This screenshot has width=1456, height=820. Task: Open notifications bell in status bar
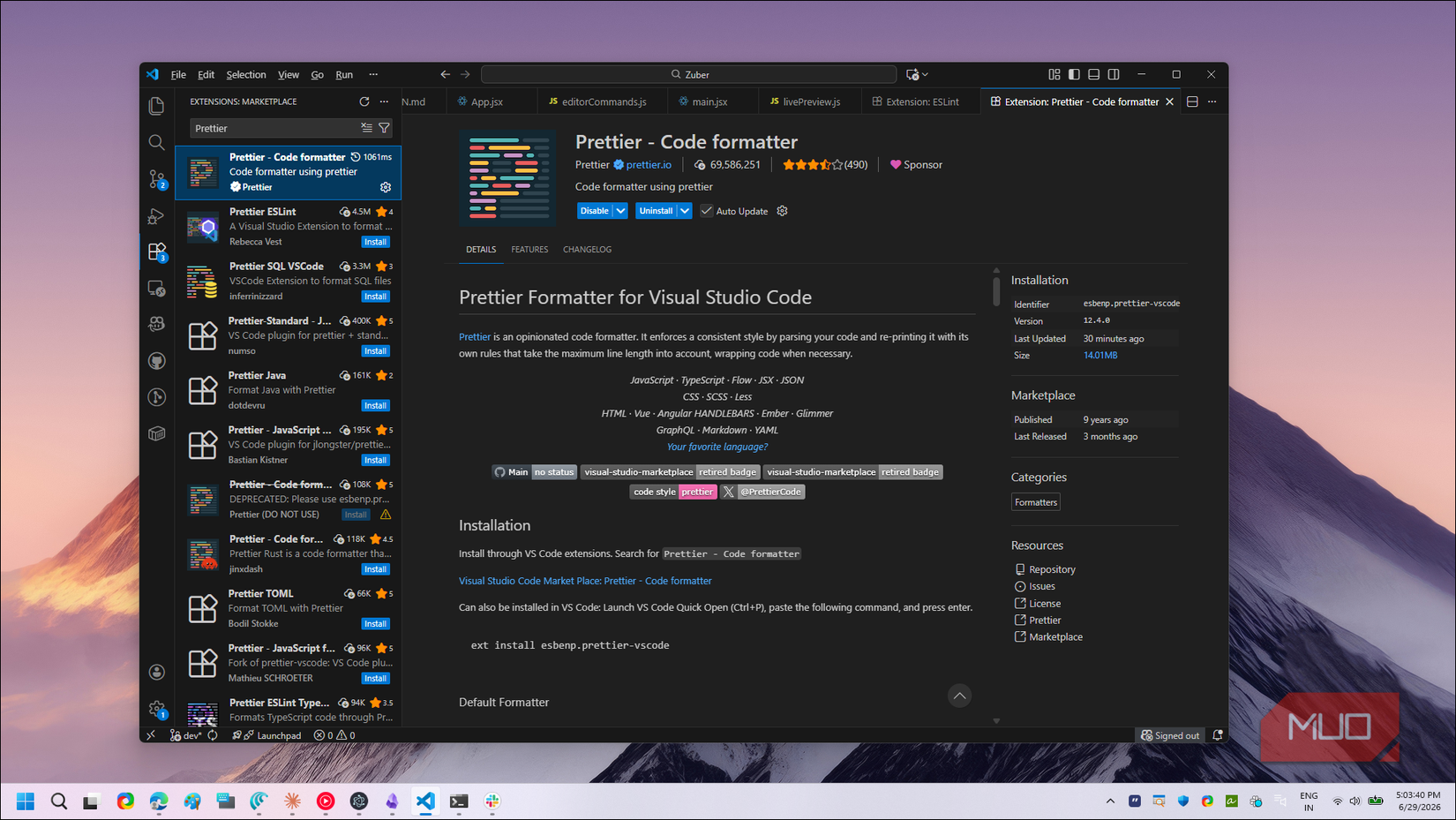(x=1218, y=734)
